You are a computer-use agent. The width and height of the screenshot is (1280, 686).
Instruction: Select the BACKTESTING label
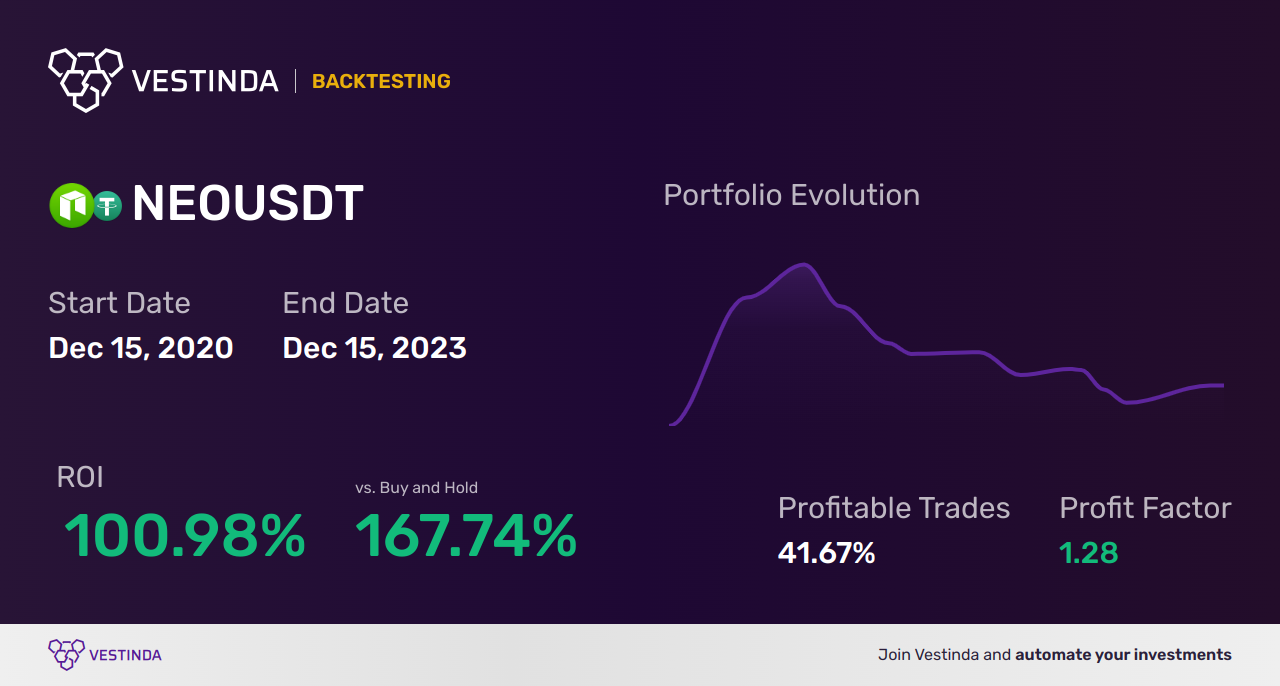tap(381, 82)
